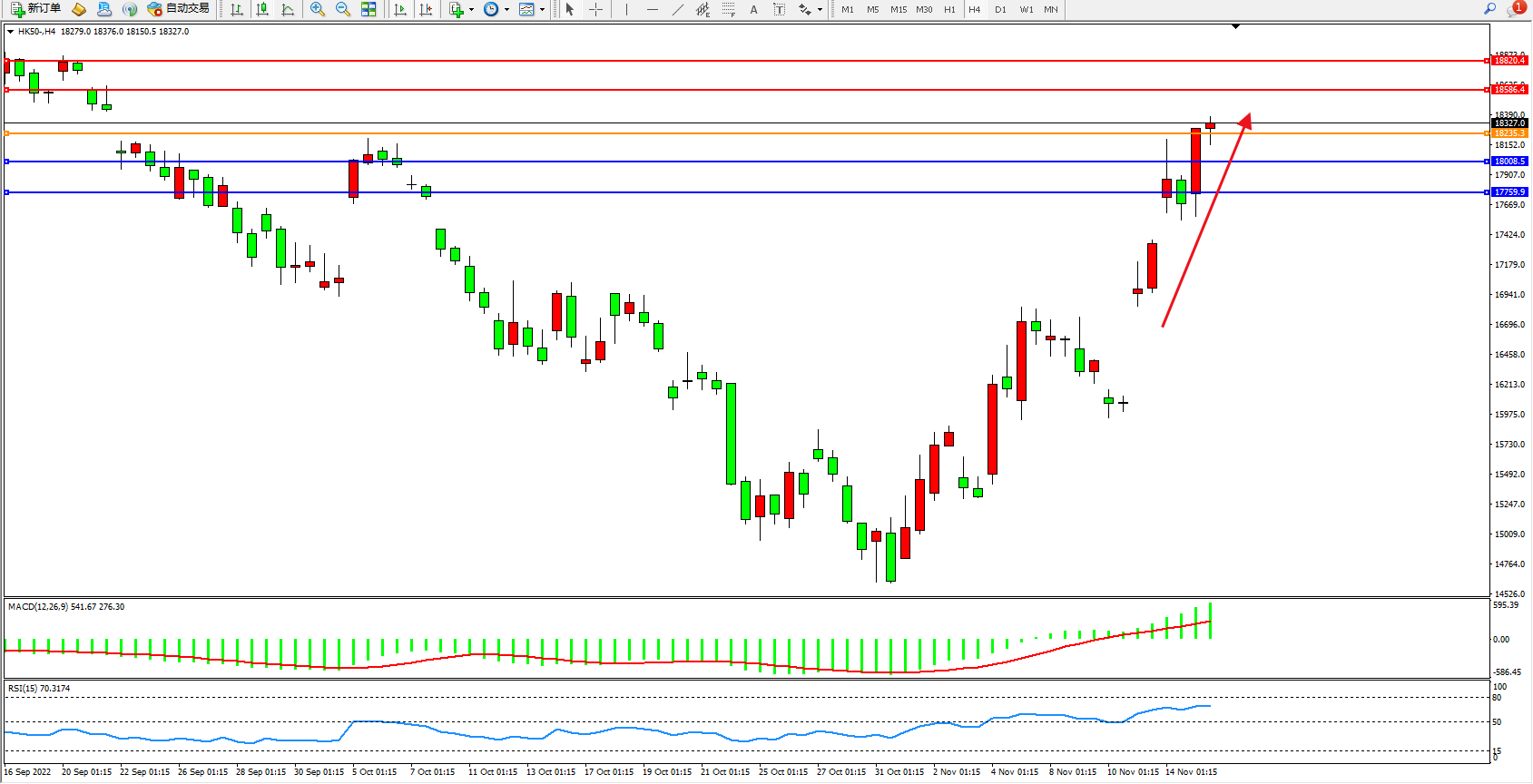Click the chart shift triangle marker

1235,27
